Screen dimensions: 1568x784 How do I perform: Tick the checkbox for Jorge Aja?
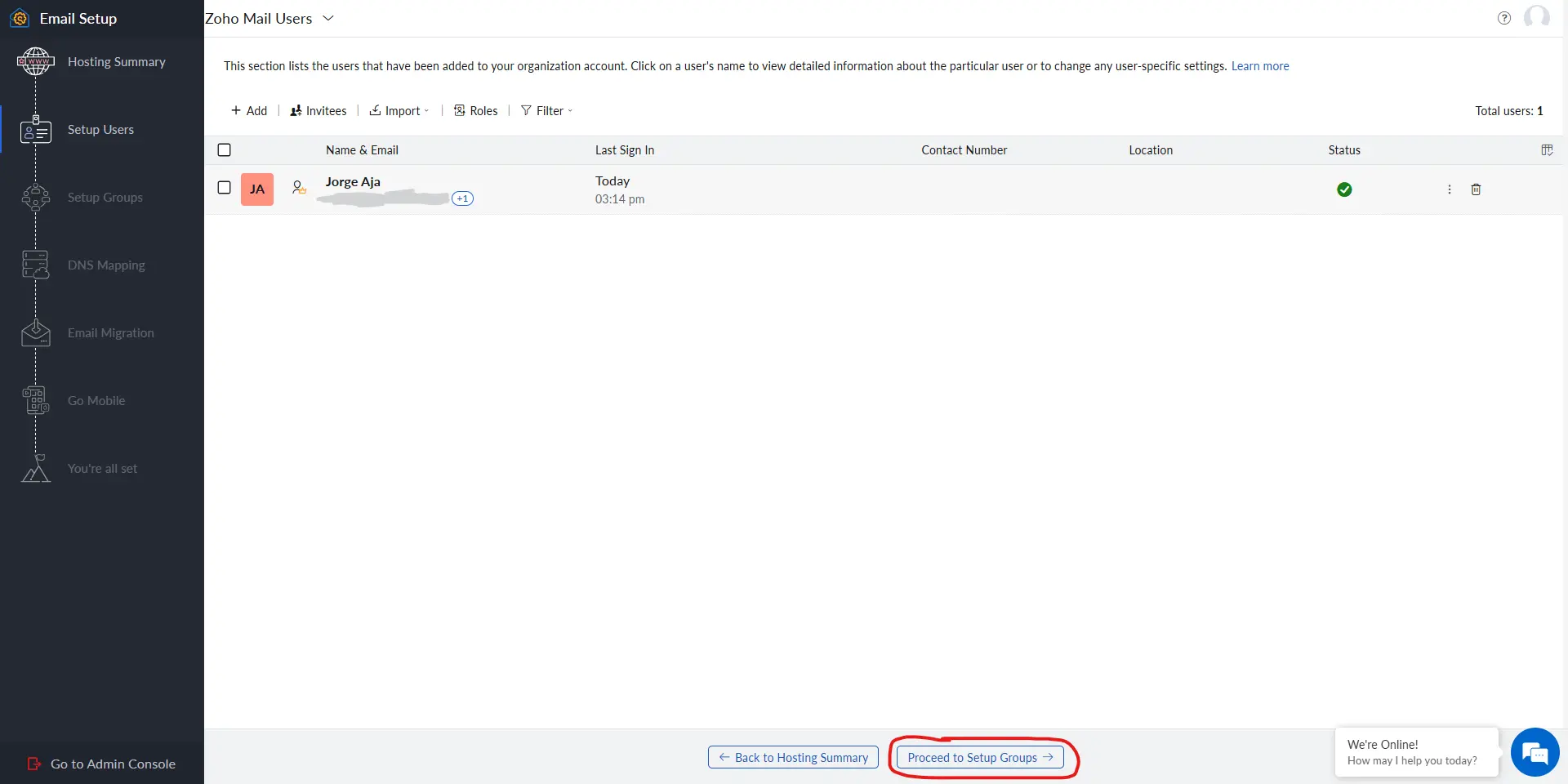pyautogui.click(x=225, y=188)
